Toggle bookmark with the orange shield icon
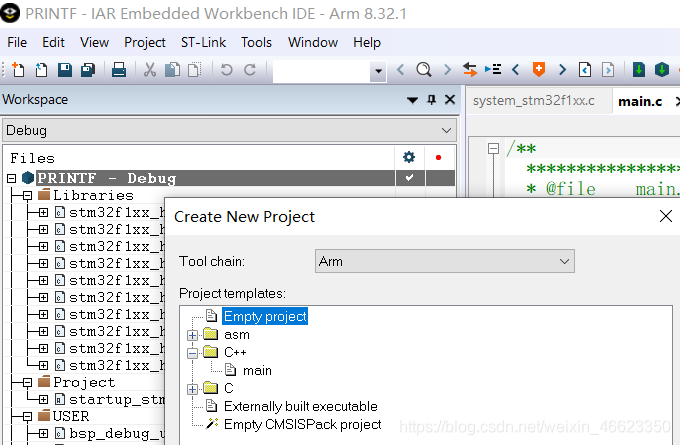The height and width of the screenshot is (445, 680). point(539,69)
